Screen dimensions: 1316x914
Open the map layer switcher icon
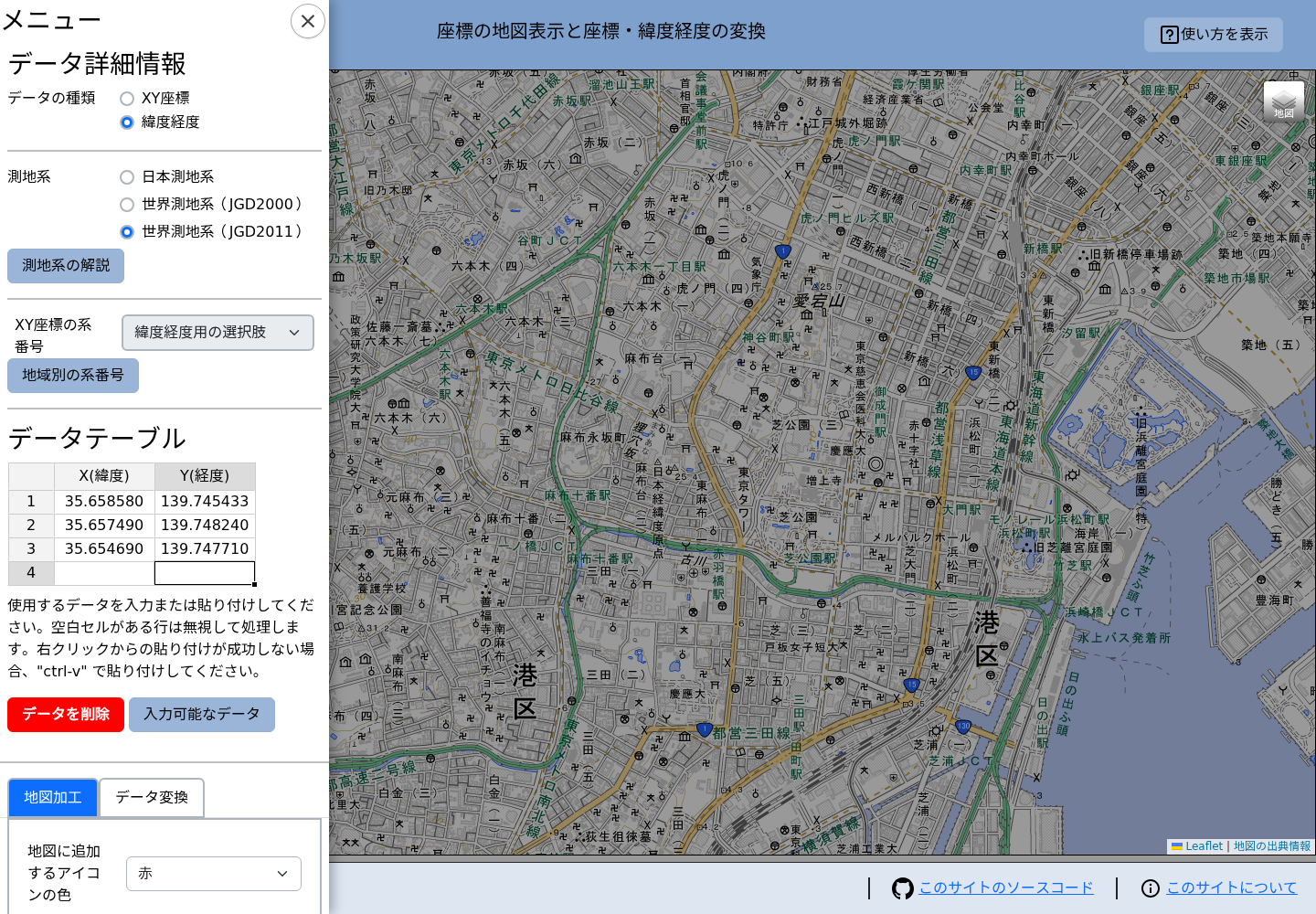pos(1284,101)
